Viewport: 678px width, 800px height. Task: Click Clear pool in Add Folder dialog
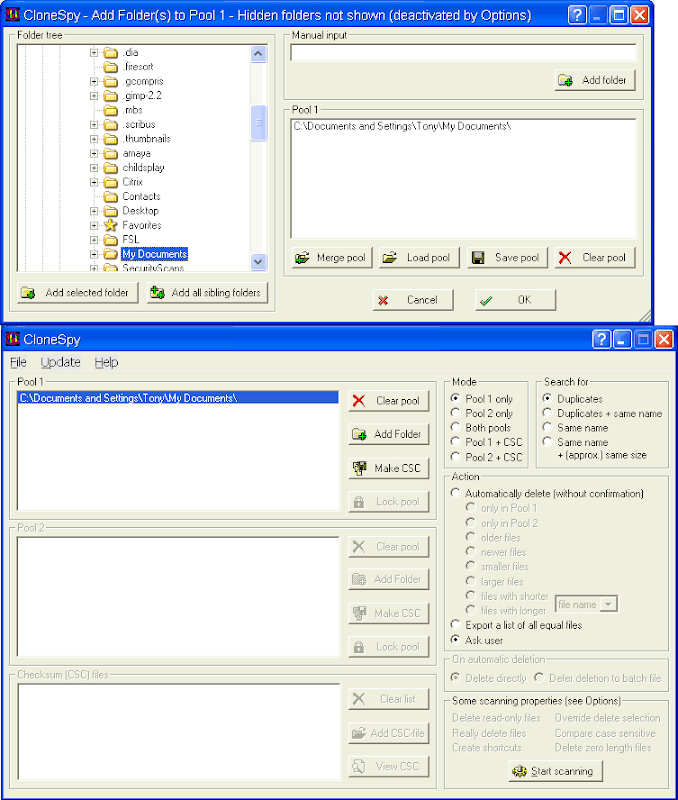(595, 258)
